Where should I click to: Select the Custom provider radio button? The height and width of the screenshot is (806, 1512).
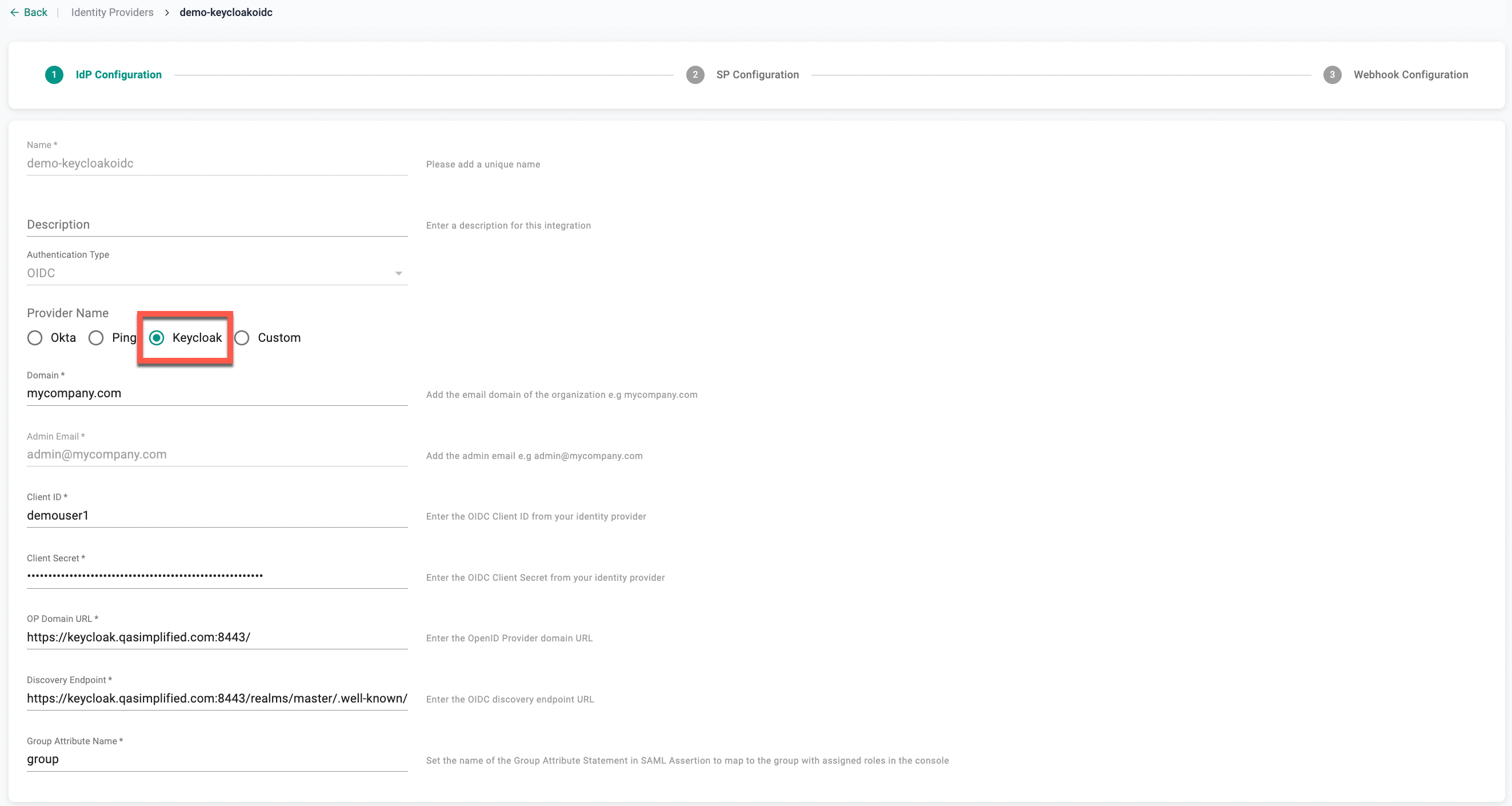pos(242,337)
